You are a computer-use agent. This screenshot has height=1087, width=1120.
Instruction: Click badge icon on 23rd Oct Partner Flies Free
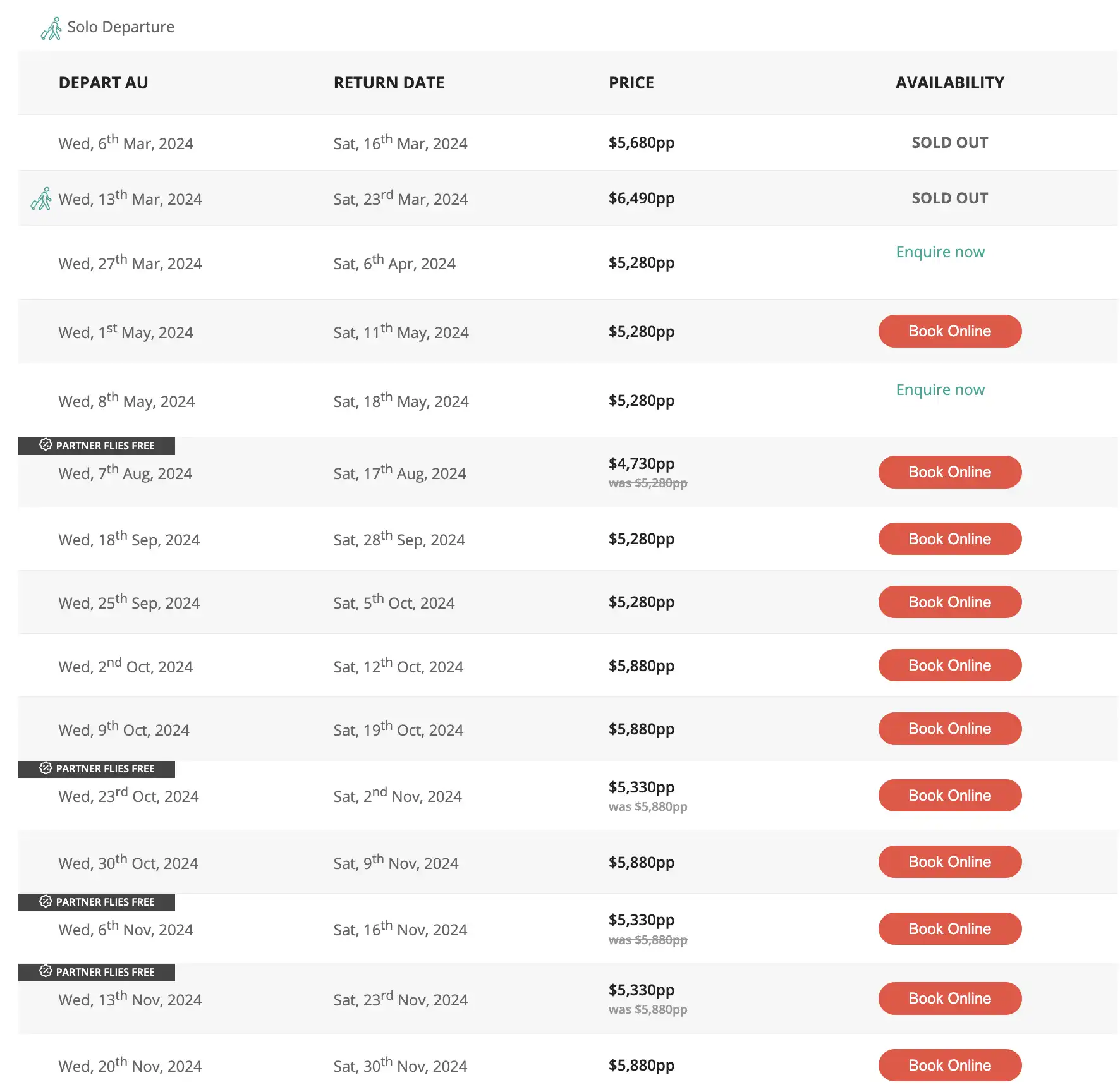click(46, 768)
